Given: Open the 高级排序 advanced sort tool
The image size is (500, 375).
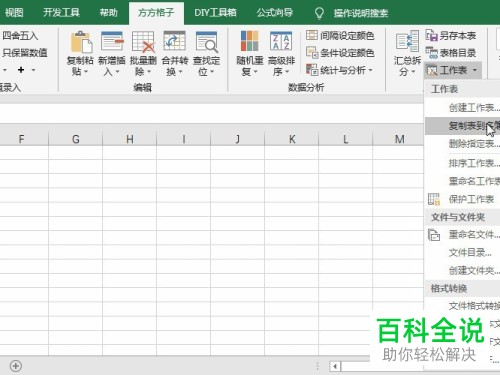Looking at the screenshot, I should pyautogui.click(x=281, y=53).
